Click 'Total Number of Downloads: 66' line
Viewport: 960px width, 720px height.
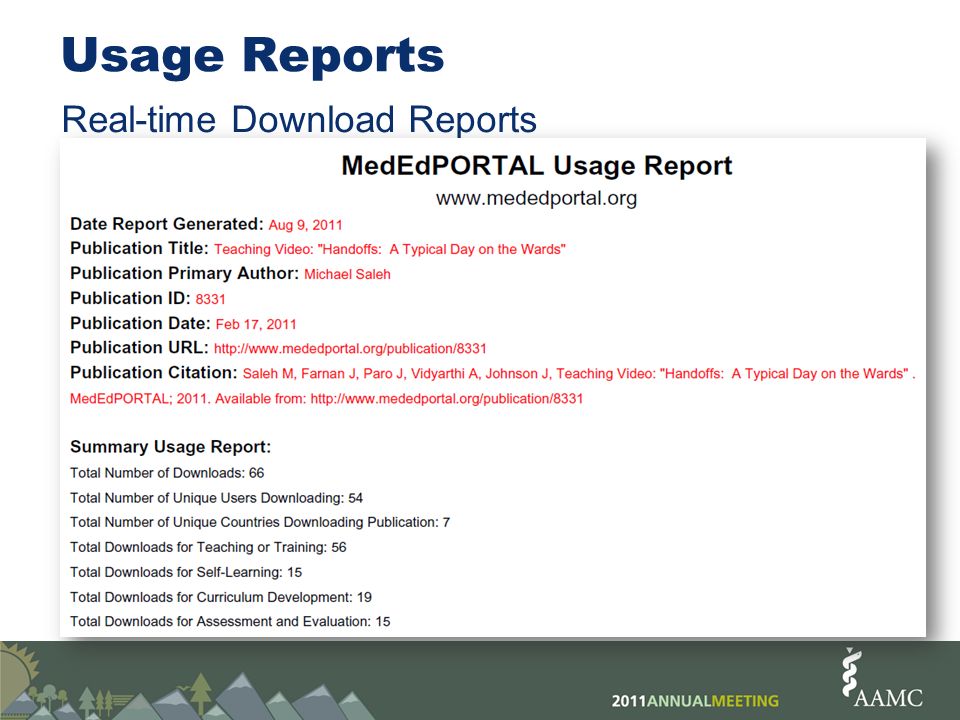(167, 473)
